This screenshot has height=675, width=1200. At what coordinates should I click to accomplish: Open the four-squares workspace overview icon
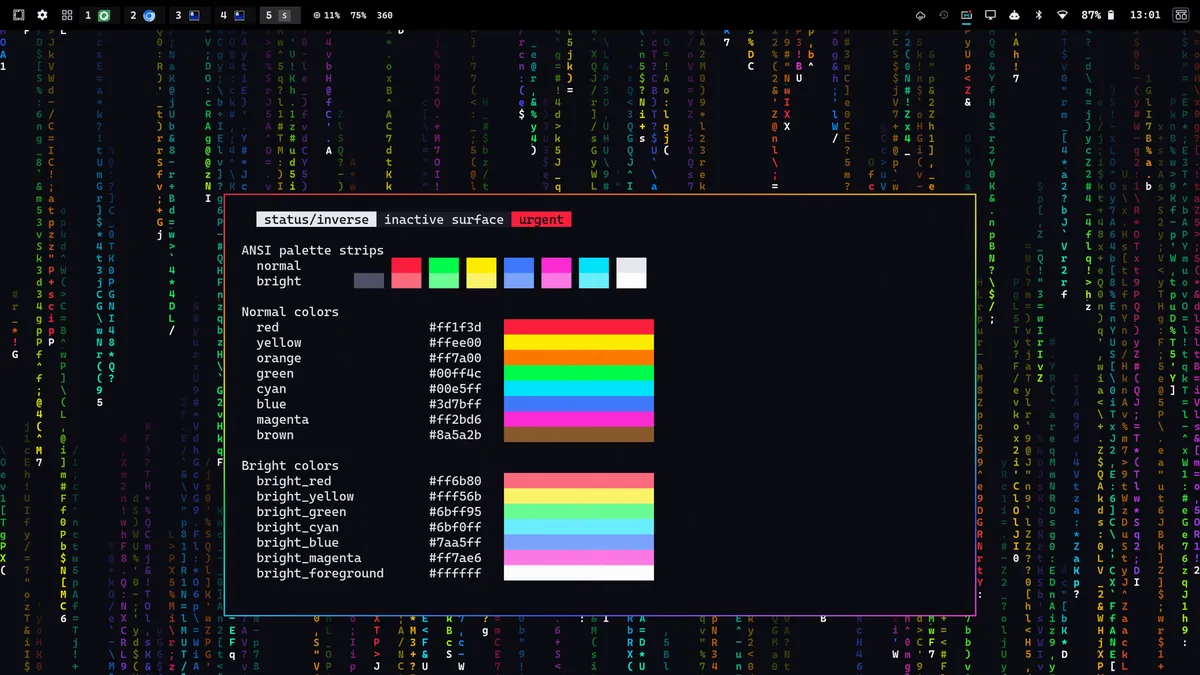(x=67, y=15)
